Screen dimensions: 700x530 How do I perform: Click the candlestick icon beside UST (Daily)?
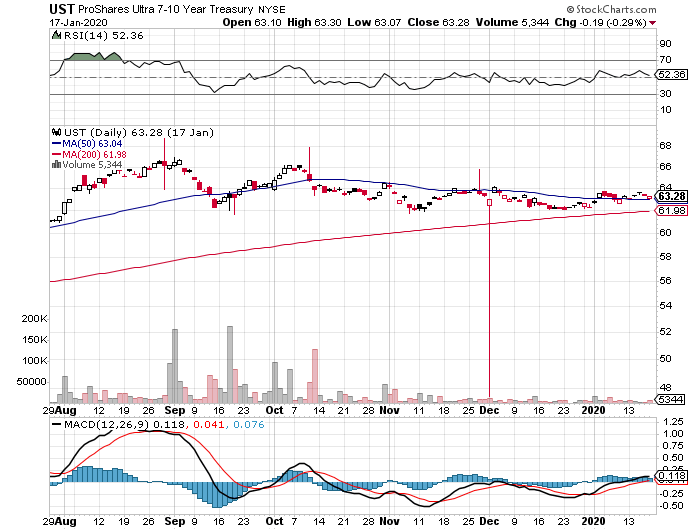[56, 132]
